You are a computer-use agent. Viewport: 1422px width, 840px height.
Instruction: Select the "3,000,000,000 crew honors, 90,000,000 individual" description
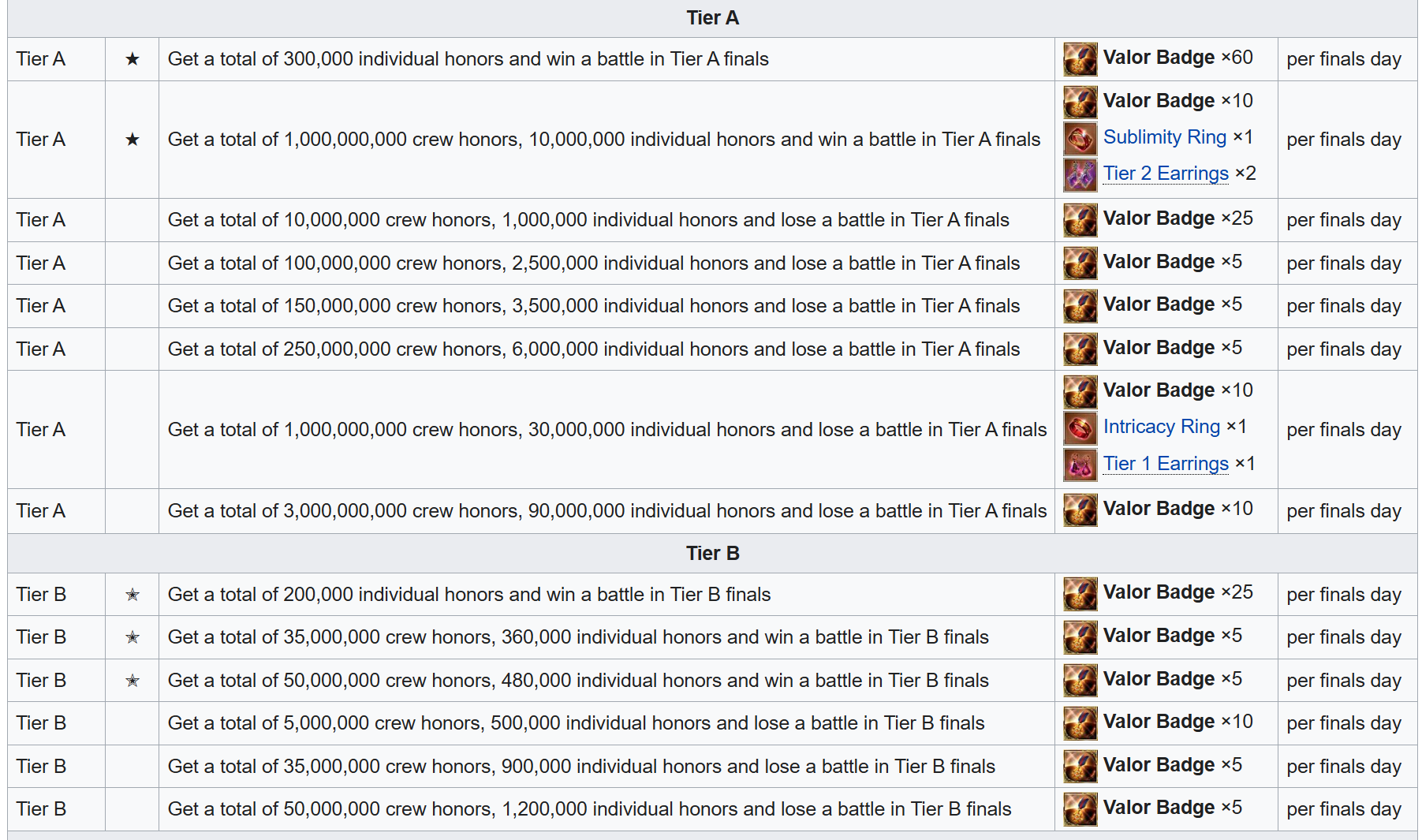coord(607,511)
